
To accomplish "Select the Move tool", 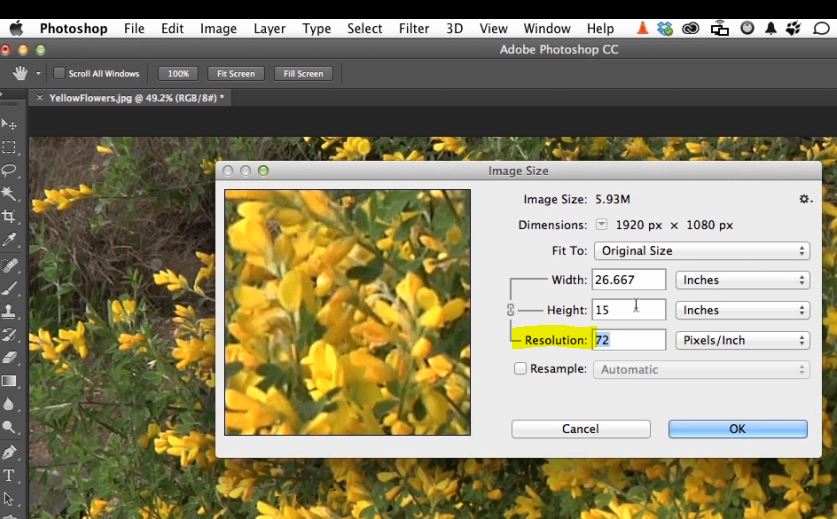I will 9,124.
